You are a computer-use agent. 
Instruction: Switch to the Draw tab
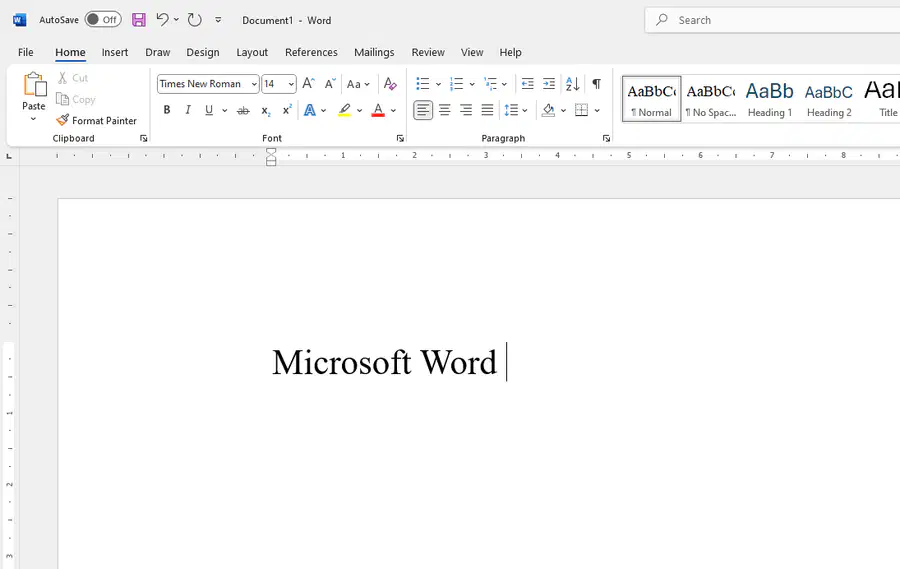pos(158,52)
